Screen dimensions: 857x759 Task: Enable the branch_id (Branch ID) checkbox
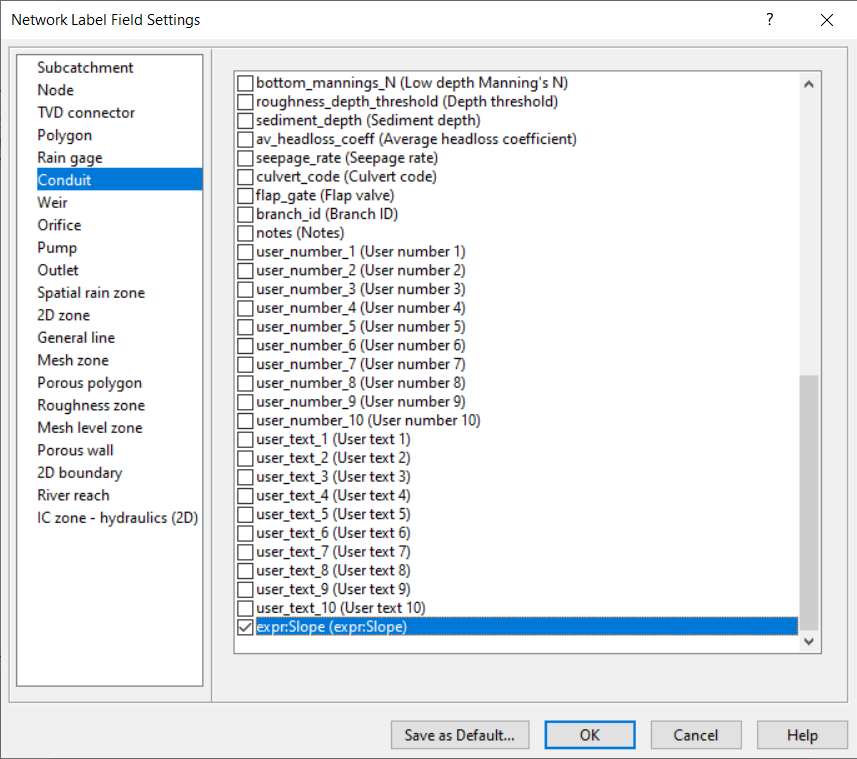click(244, 213)
